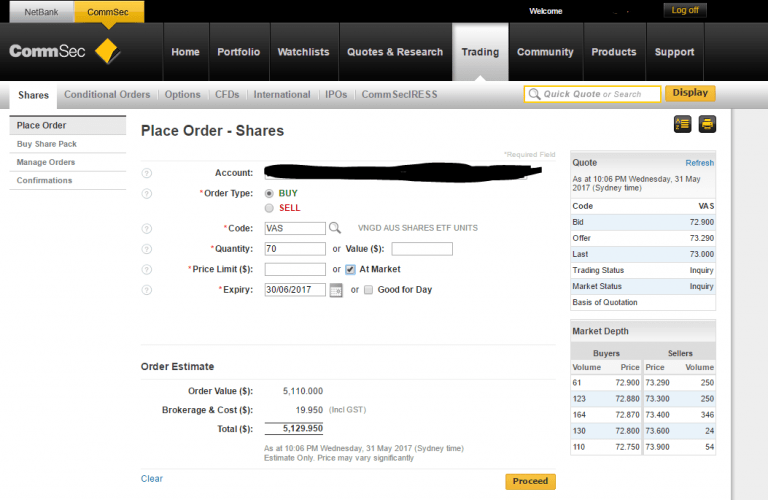Click the Value ($) input field
The height and width of the screenshot is (500, 768).
point(422,249)
